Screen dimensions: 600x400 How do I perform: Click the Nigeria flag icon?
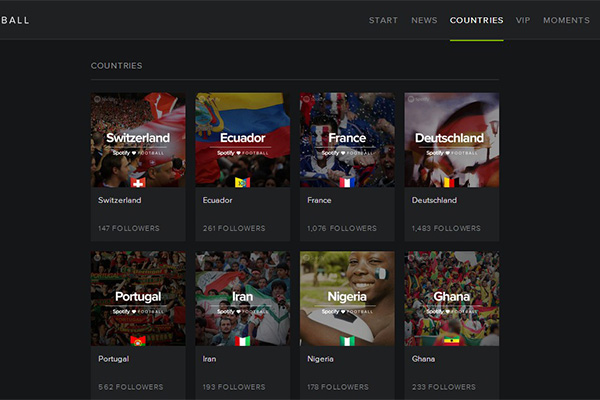coord(347,340)
